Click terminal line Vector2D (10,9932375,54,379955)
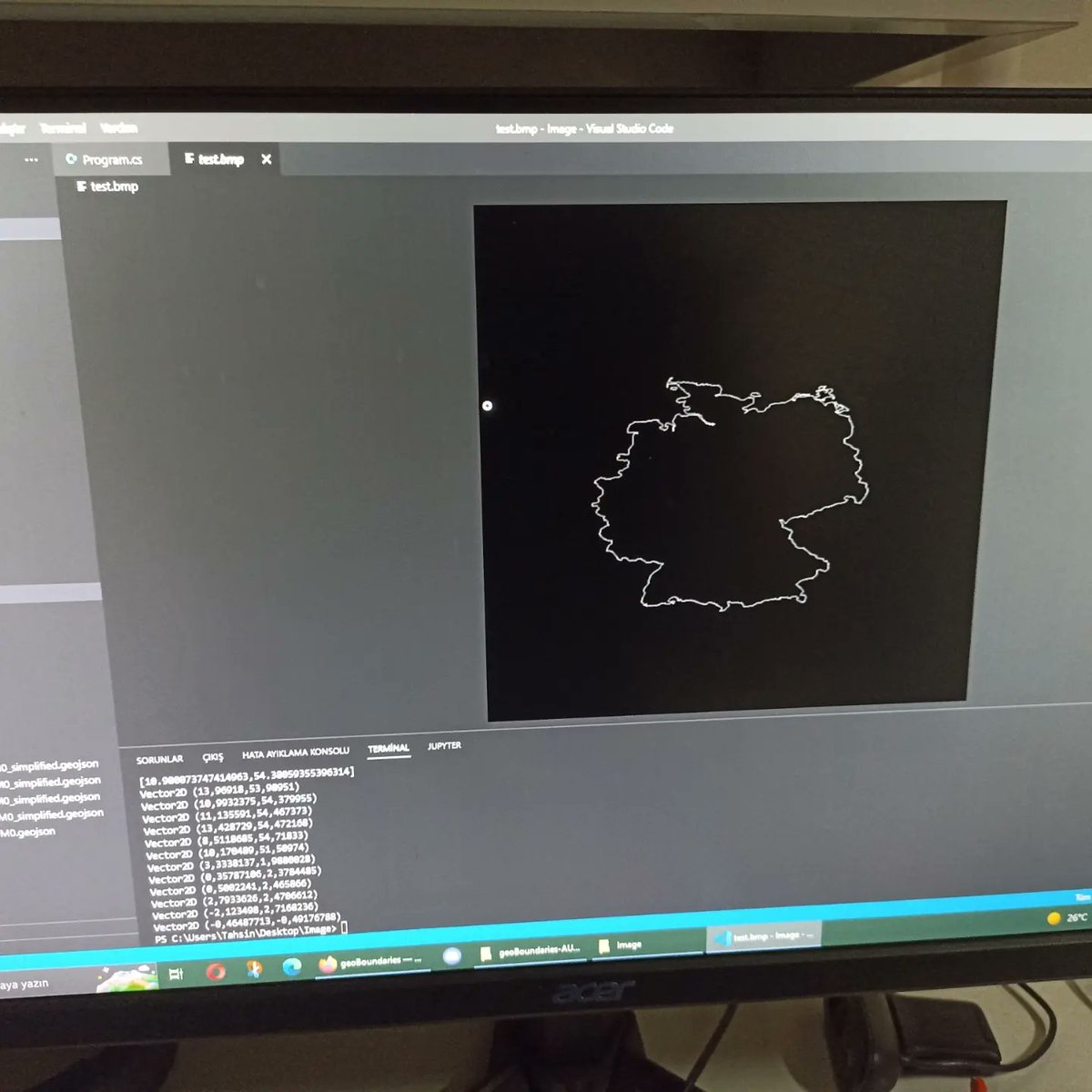This screenshot has width=1092, height=1092. click(228, 802)
